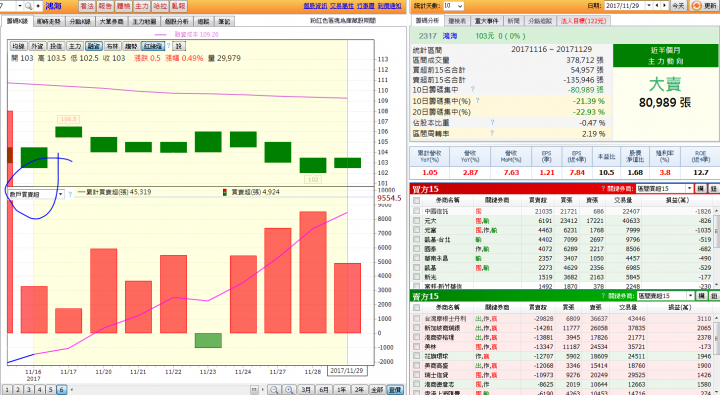Image resolution: width=720 pixels, height=395 pixels.
Task: Check the 台灣摩根士丹利 row checkbox
Action: click(x=416, y=318)
